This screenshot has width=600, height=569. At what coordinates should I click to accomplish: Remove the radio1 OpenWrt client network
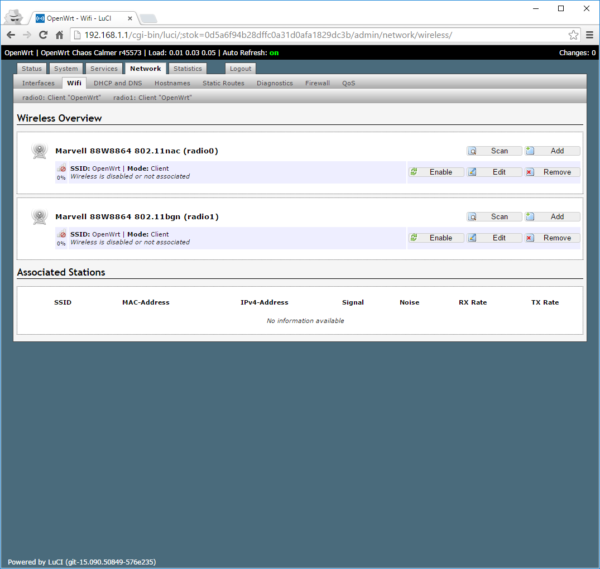pyautogui.click(x=550, y=238)
